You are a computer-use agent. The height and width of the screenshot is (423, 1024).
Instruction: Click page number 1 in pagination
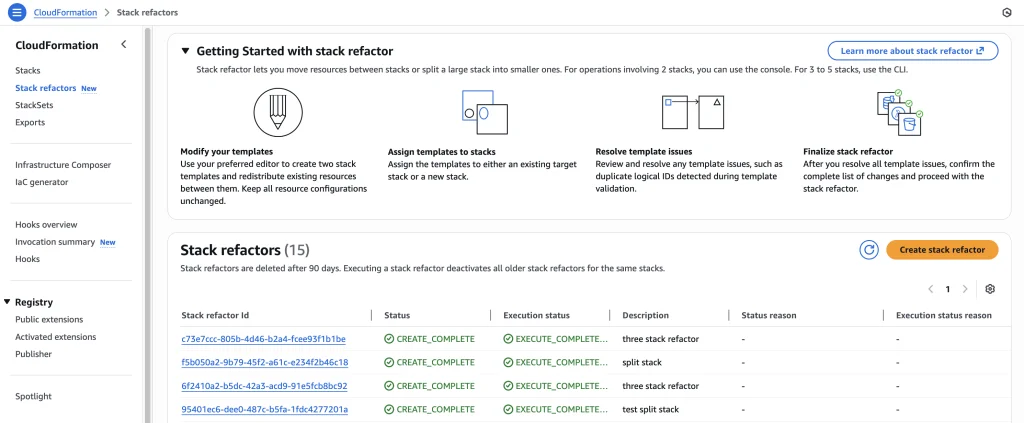pos(948,289)
